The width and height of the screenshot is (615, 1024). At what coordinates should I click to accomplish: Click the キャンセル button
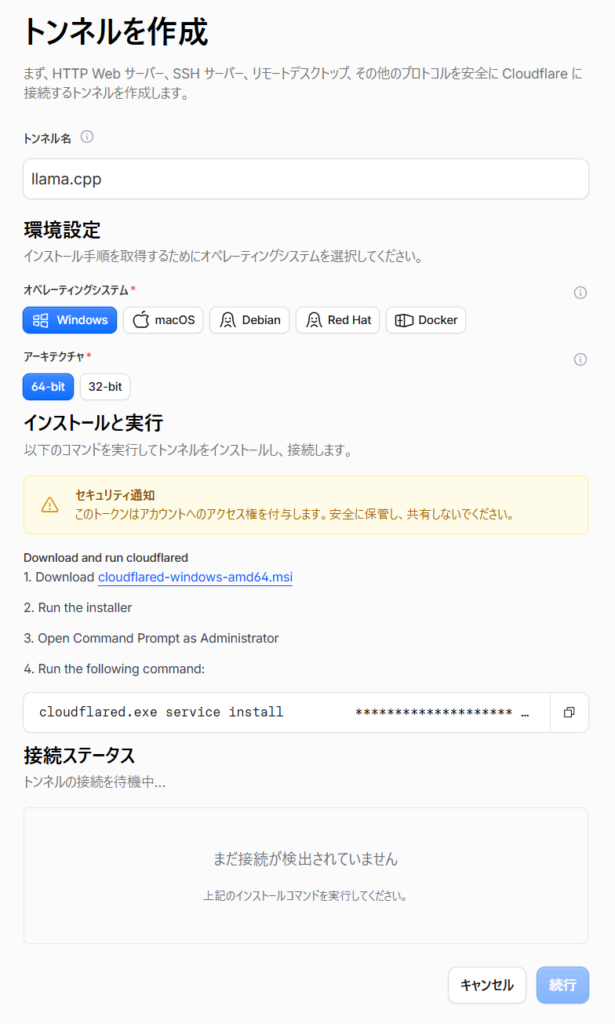487,985
